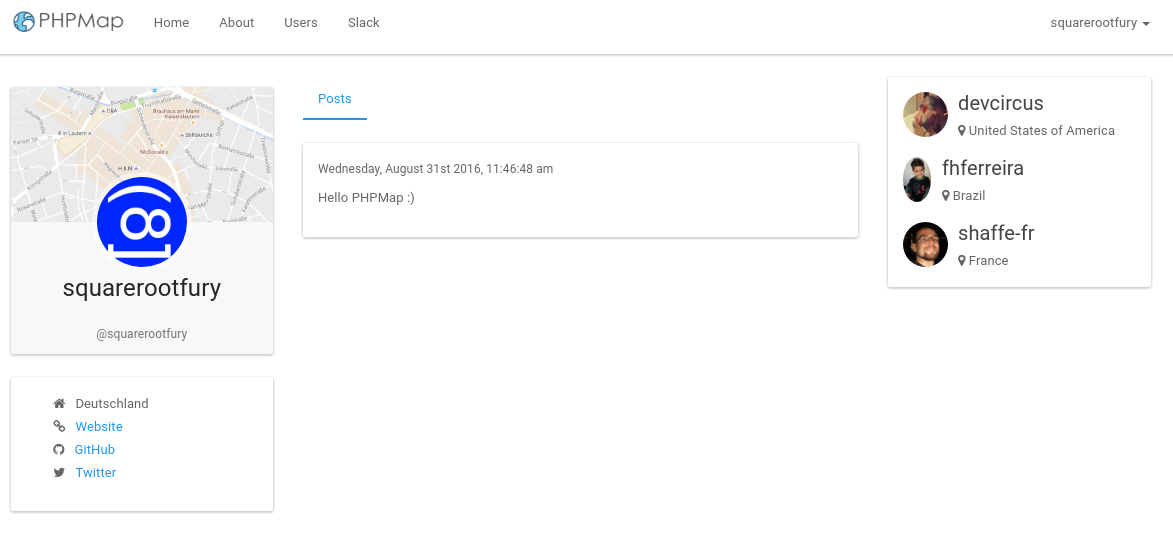Open devcircus avatar picture
The image size is (1173, 539).
tap(925, 114)
